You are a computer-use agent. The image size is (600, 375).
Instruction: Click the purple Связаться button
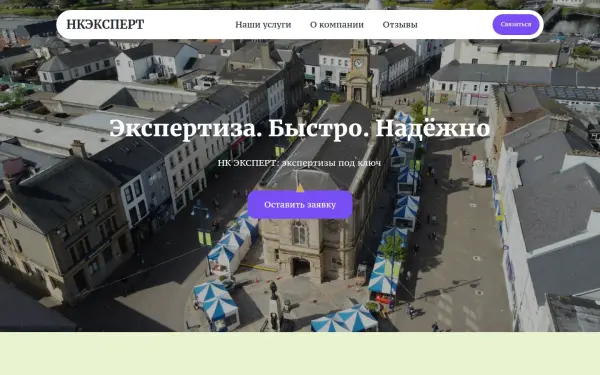coord(516,24)
